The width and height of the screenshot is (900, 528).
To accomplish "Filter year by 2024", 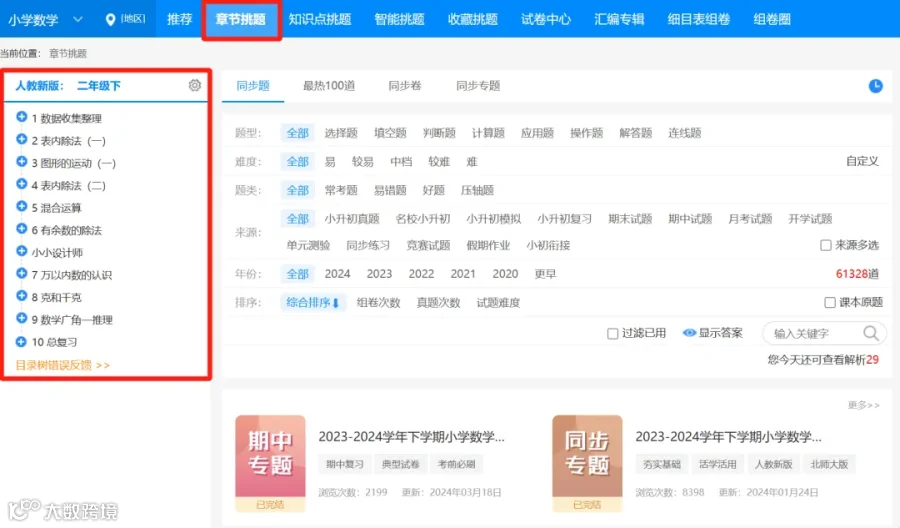I will pyautogui.click(x=338, y=274).
